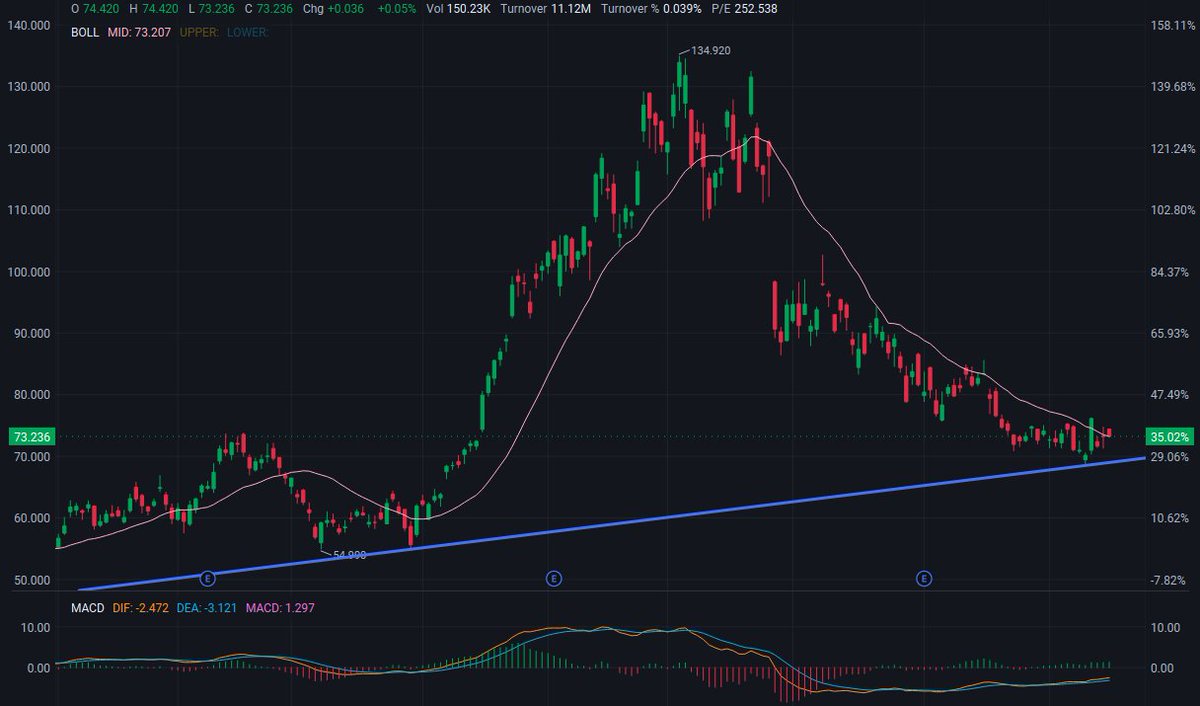Image resolution: width=1200 pixels, height=706 pixels.
Task: Click the BOLL MID value 73.207
Action: click(x=137, y=32)
